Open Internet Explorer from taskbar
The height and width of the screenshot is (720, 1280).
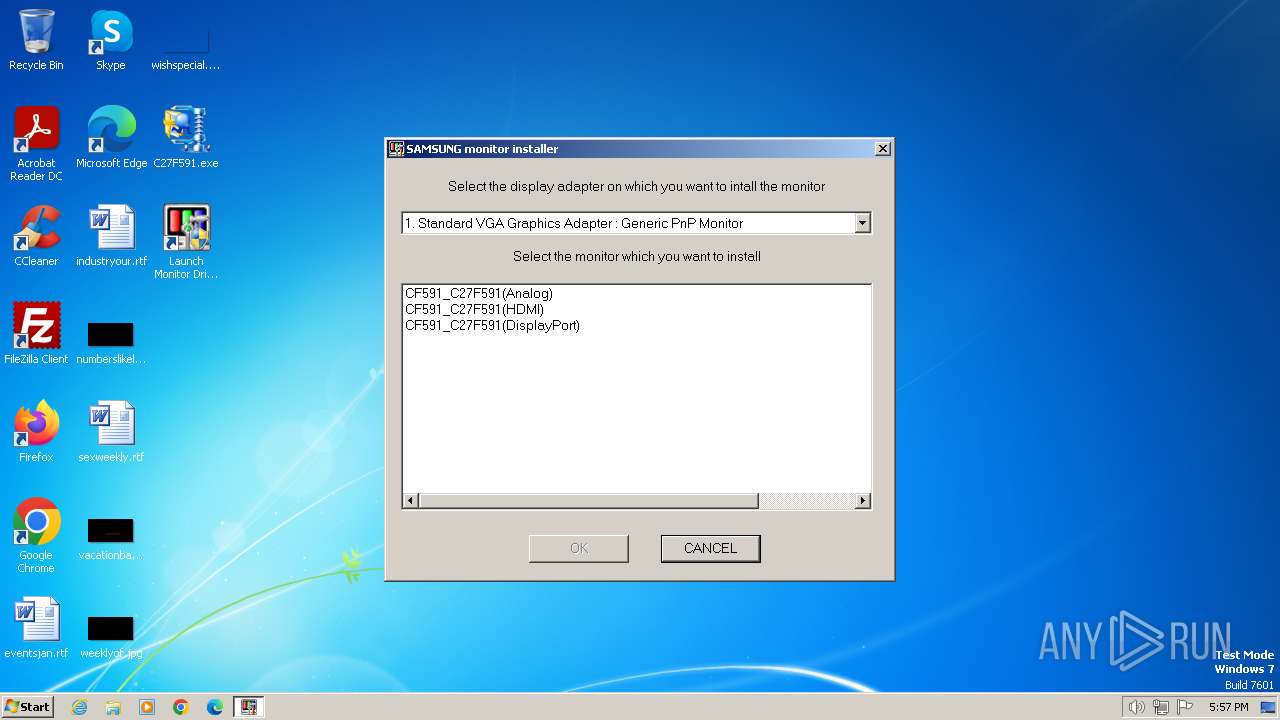(x=79, y=707)
